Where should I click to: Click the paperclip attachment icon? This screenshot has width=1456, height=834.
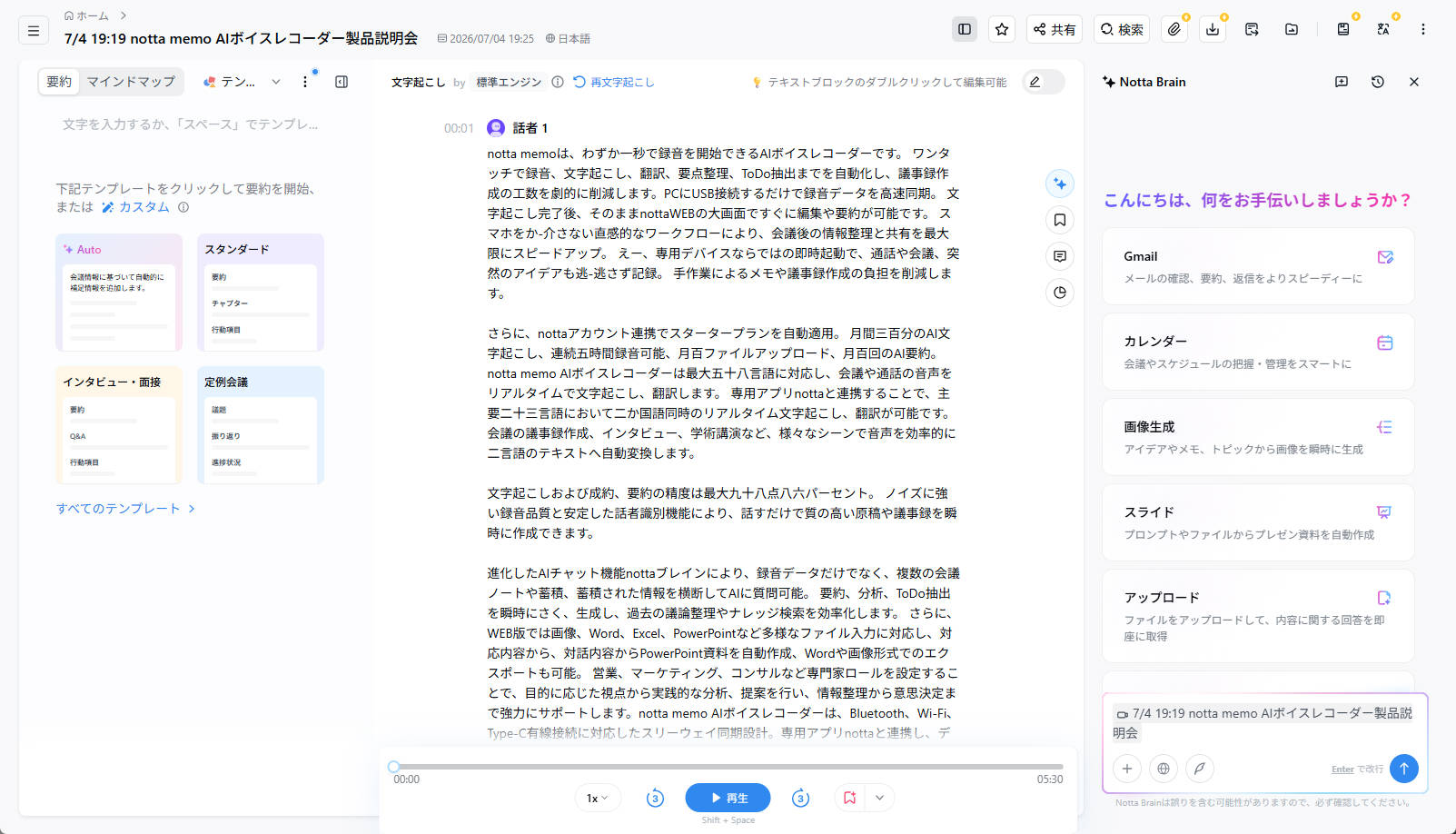1174,29
